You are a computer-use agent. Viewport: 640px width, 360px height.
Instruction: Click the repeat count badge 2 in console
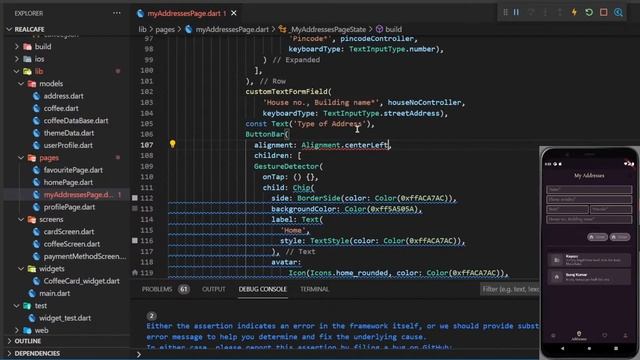point(151,316)
